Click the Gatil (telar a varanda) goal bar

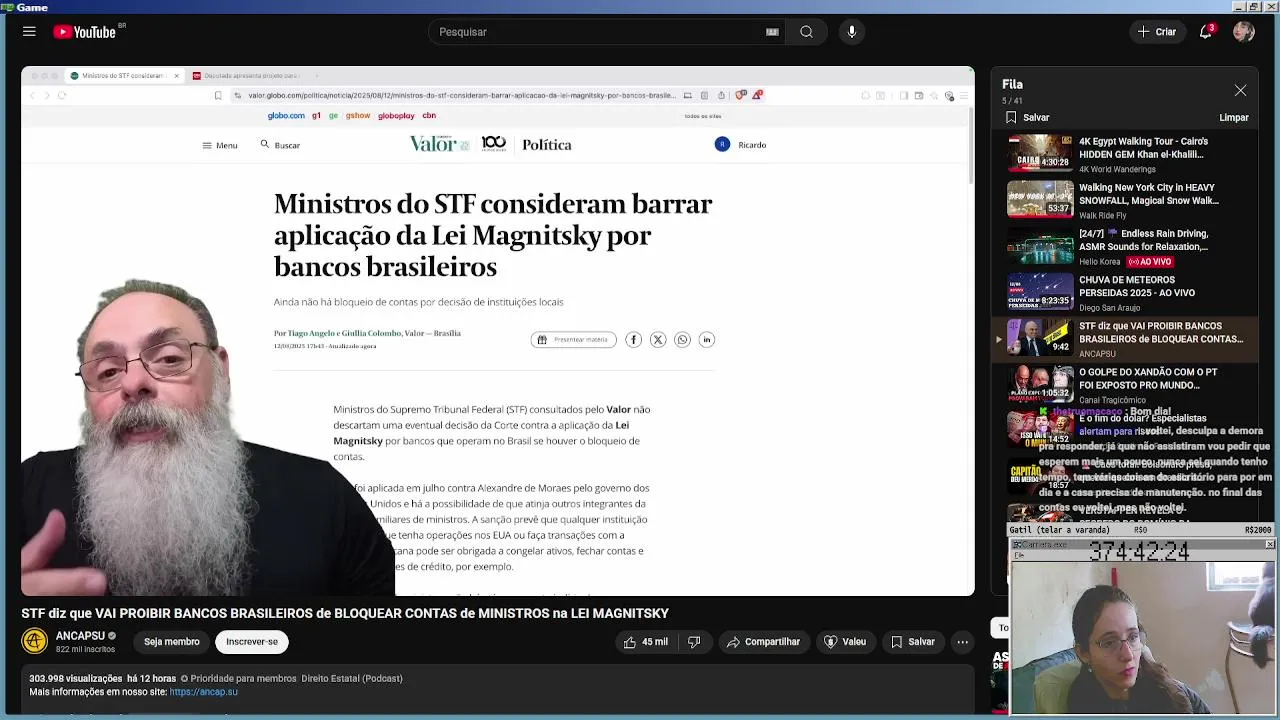tap(1140, 530)
